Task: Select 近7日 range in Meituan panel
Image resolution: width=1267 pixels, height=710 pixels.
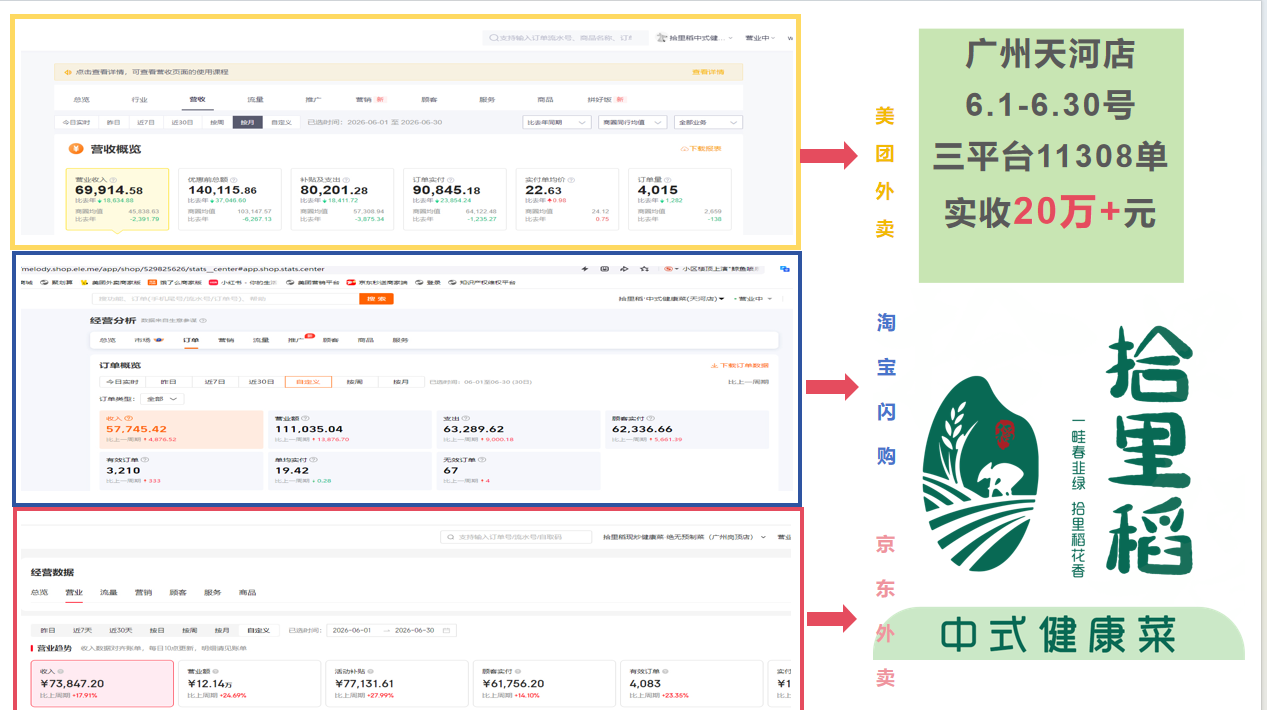Action: point(146,122)
